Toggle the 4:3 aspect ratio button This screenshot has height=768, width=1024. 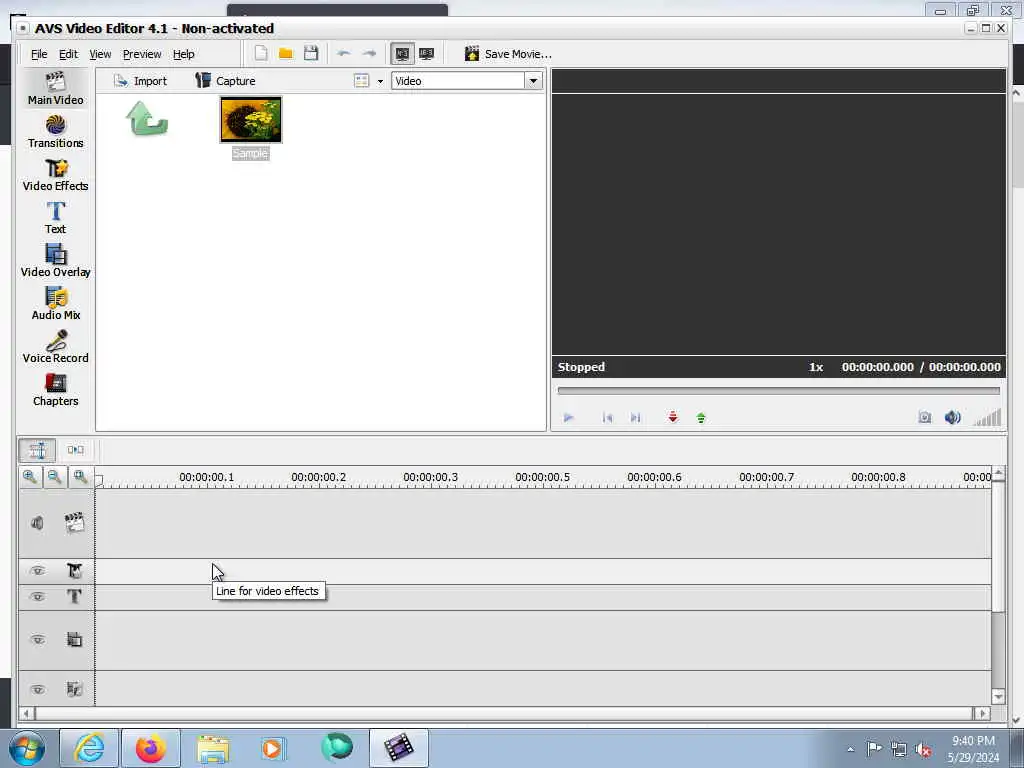coord(402,54)
